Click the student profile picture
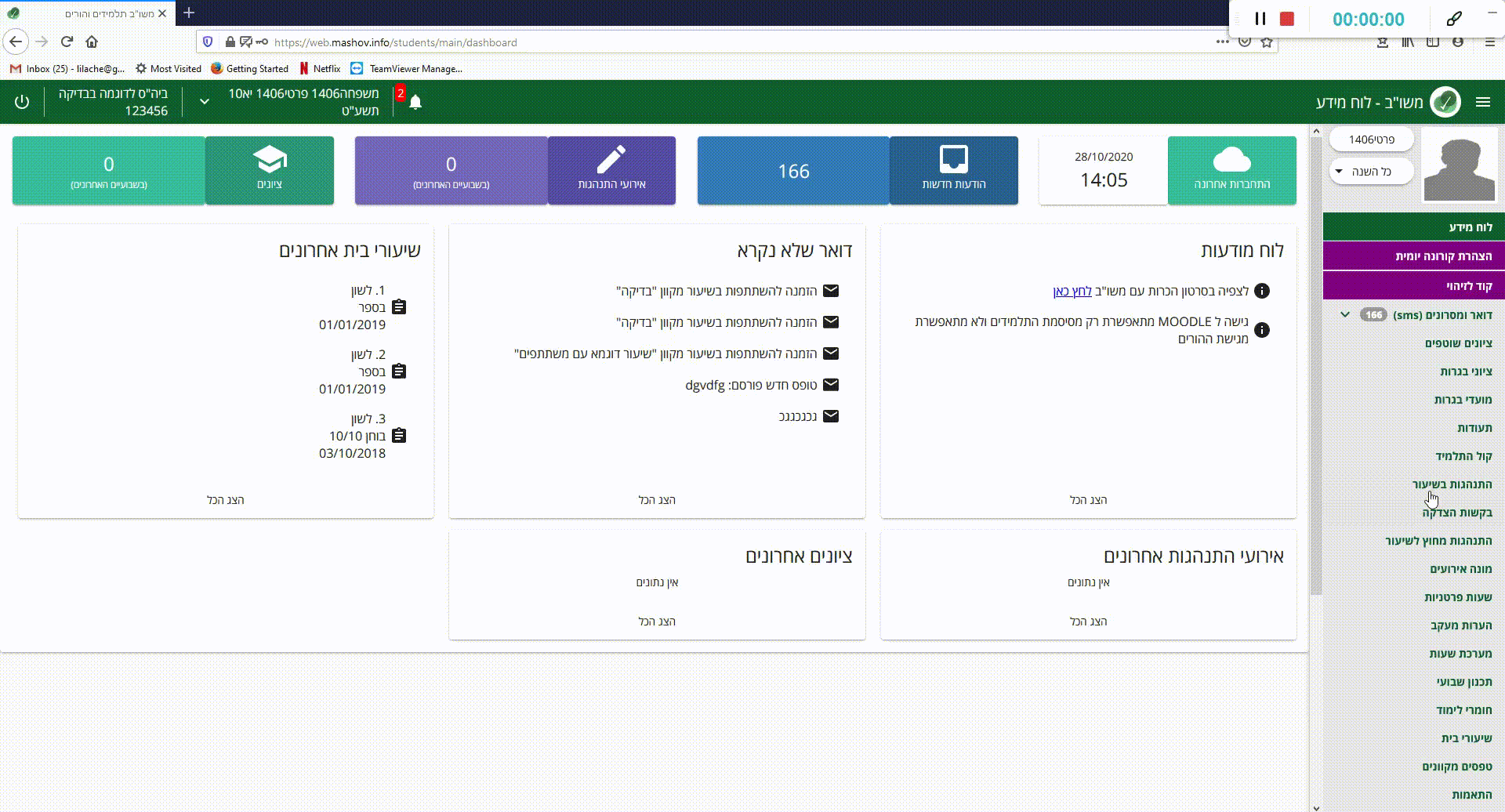This screenshot has width=1505, height=812. click(x=1459, y=165)
